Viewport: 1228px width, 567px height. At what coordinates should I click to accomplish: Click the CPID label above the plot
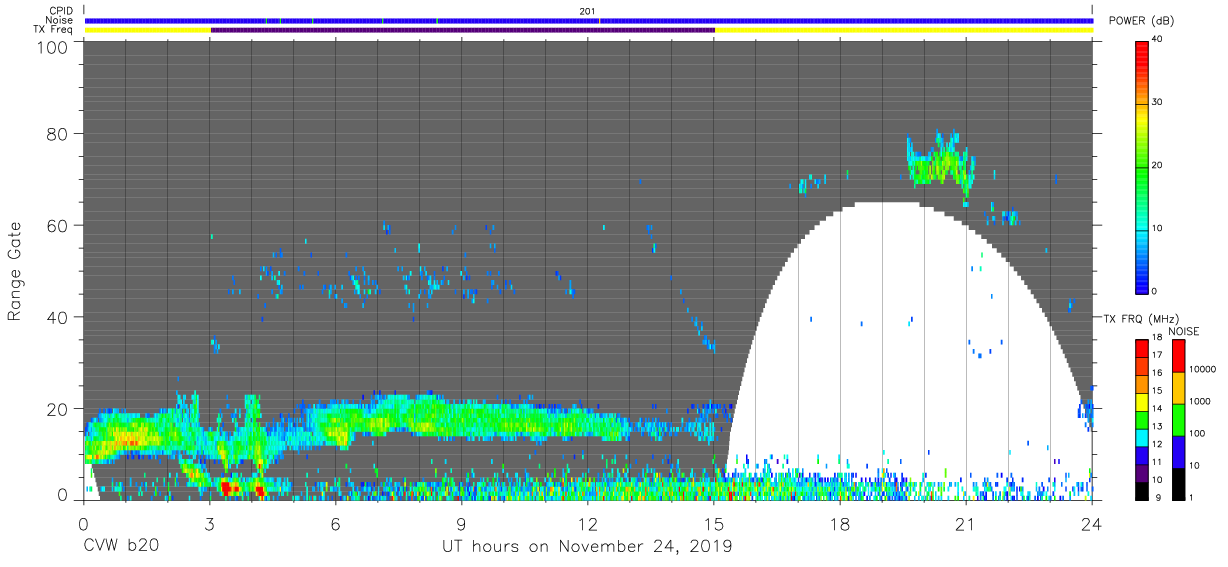click(x=61, y=11)
